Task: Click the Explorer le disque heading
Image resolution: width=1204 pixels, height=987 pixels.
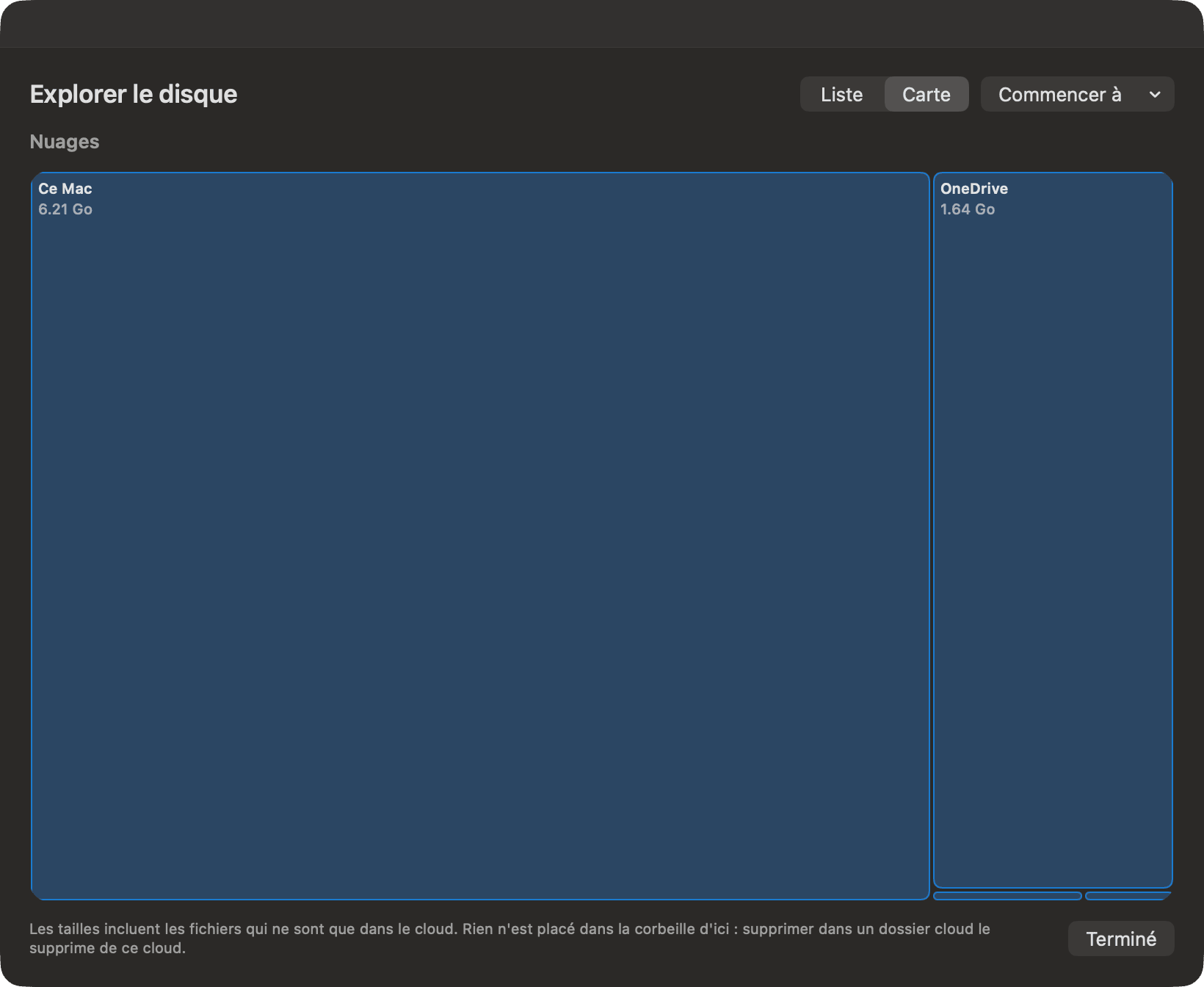Action: click(x=134, y=95)
